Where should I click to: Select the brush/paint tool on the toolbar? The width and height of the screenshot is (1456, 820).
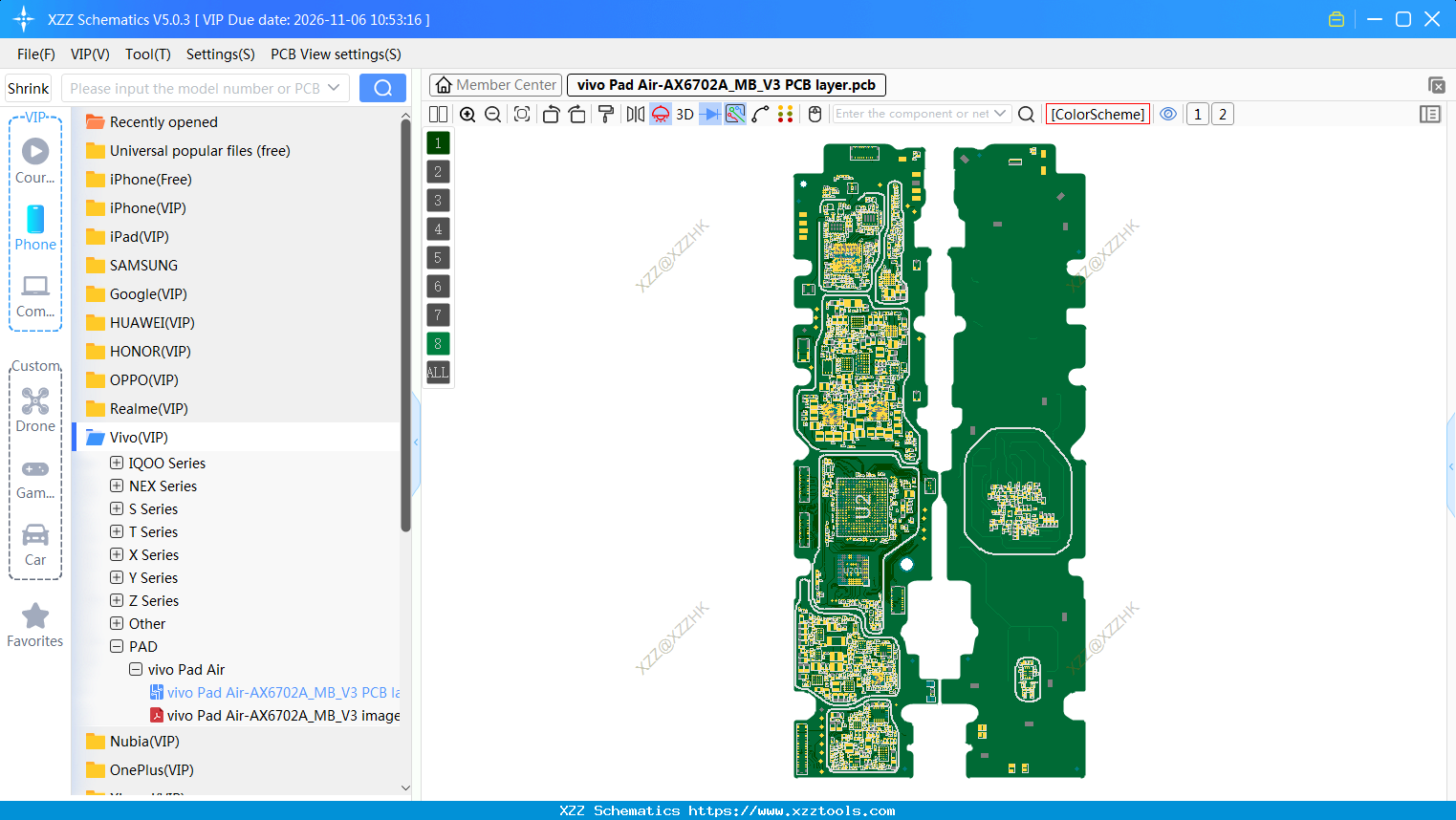click(x=606, y=114)
